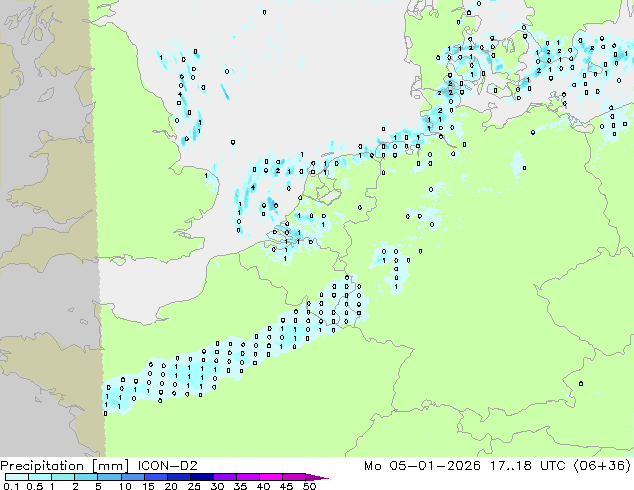Image resolution: width=634 pixels, height=490 pixels.
Task: Click the '30' legend scale value
Action: click(217, 486)
